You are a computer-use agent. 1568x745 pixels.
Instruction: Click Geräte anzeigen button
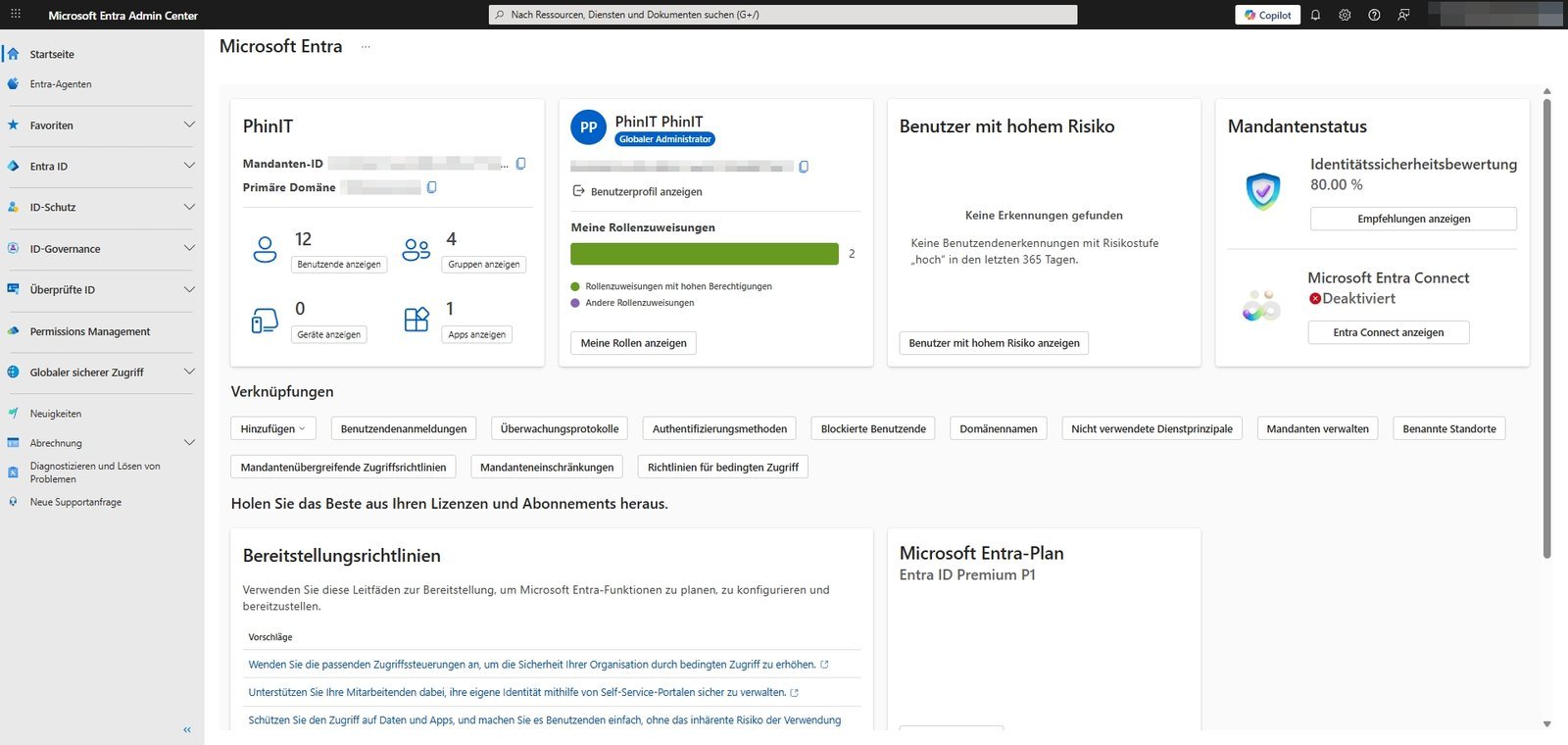[x=329, y=334]
